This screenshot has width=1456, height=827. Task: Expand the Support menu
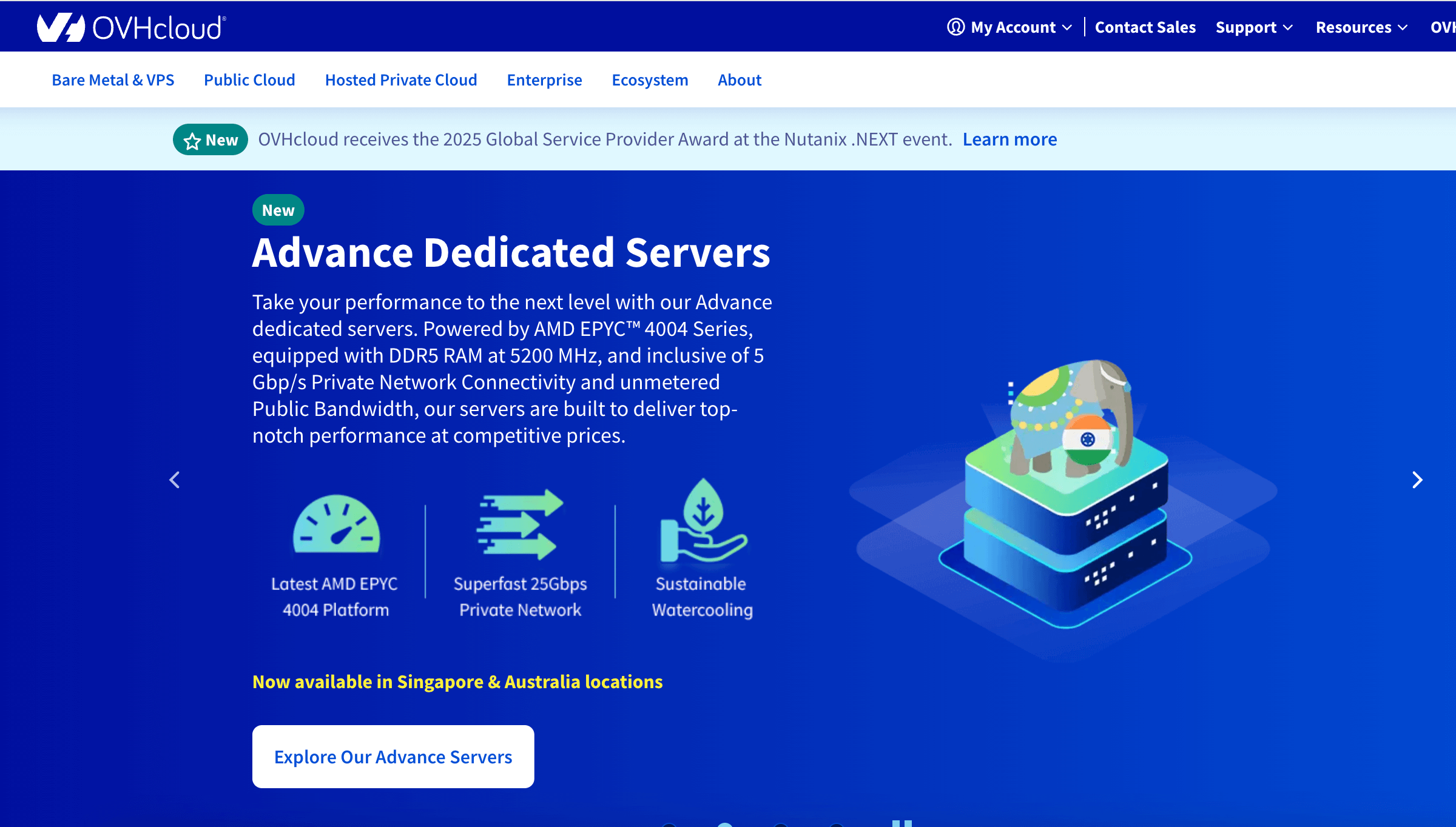click(1254, 27)
